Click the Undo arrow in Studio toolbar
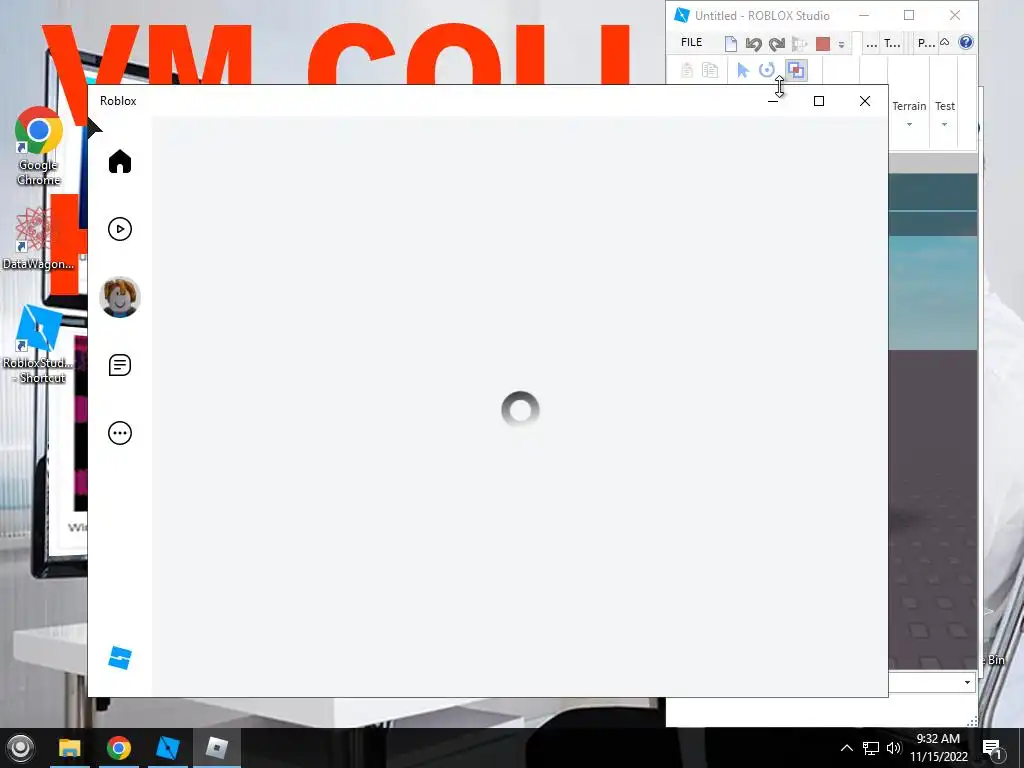 point(754,44)
